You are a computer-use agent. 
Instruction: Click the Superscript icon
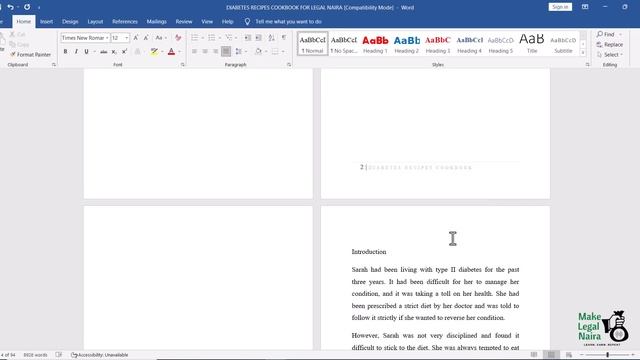point(124,51)
